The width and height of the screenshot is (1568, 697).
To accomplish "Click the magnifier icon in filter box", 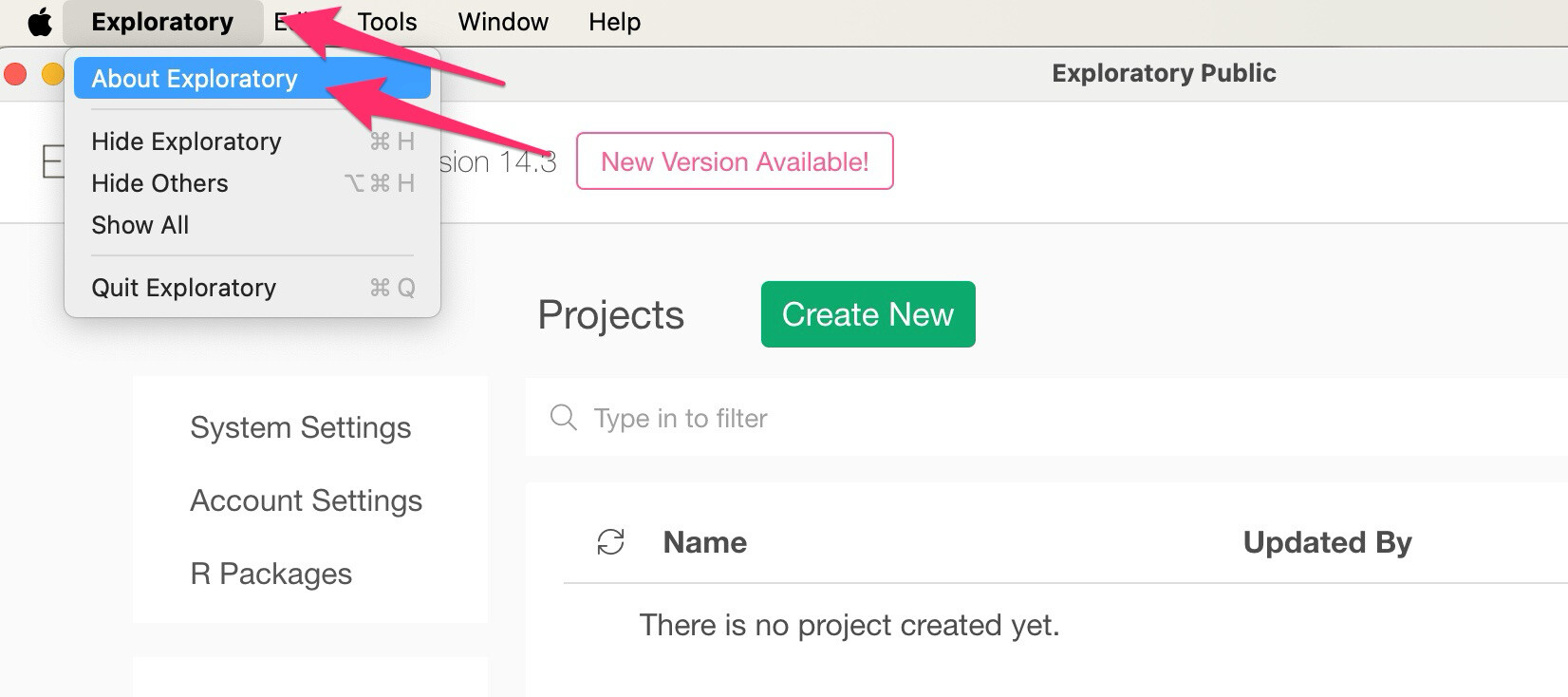I will pyautogui.click(x=563, y=418).
